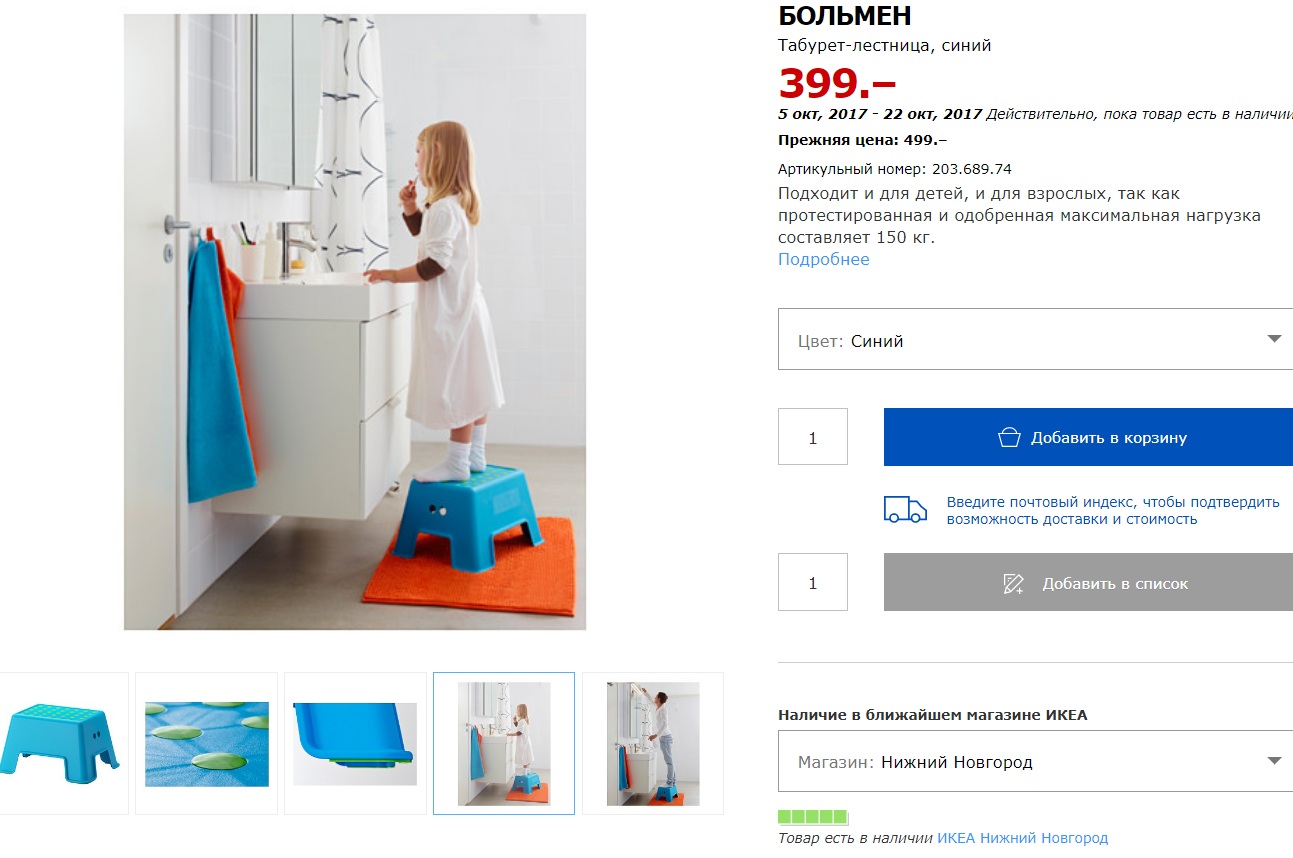This screenshot has height=858, width=1293.
Task: Click the green stock availability bar
Action: 813,817
